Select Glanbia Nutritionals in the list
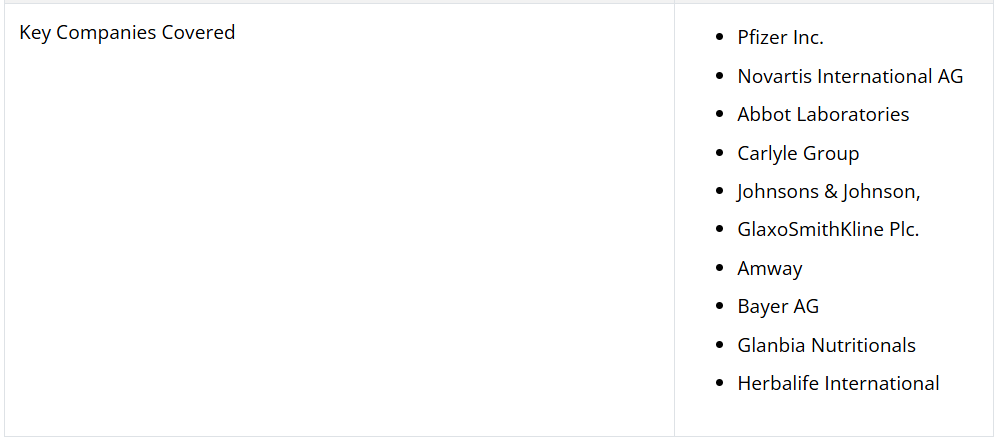995x438 pixels. pos(826,345)
